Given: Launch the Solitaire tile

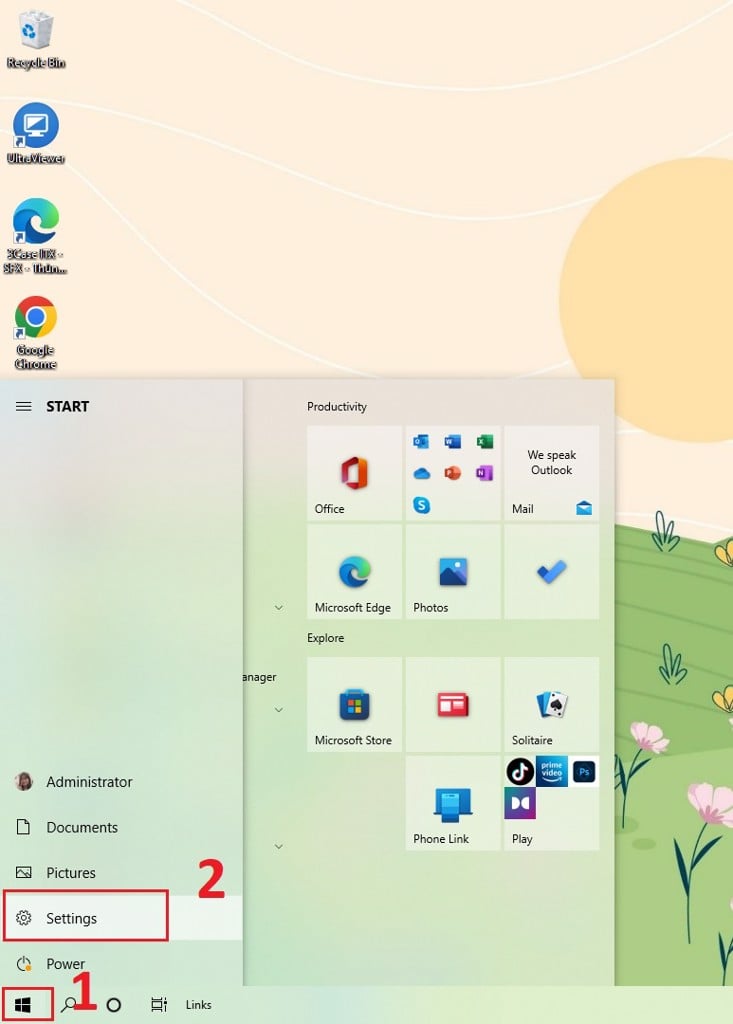Looking at the screenshot, I should click(x=551, y=704).
